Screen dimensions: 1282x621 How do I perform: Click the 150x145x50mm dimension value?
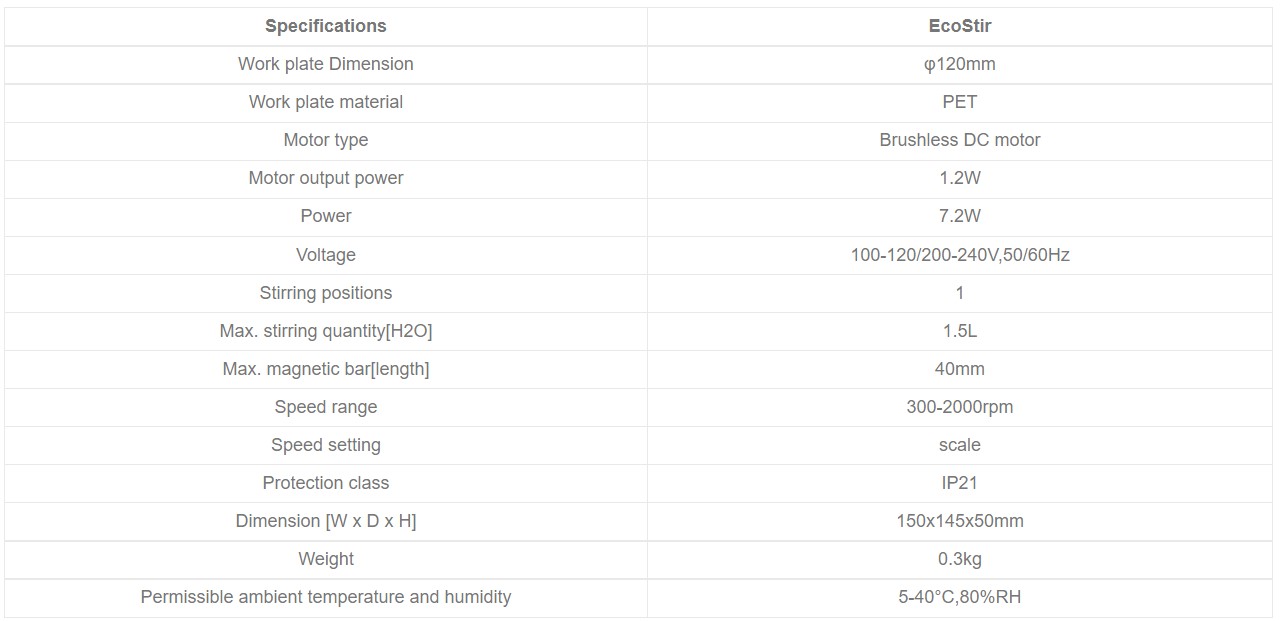pyautogui.click(x=960, y=521)
